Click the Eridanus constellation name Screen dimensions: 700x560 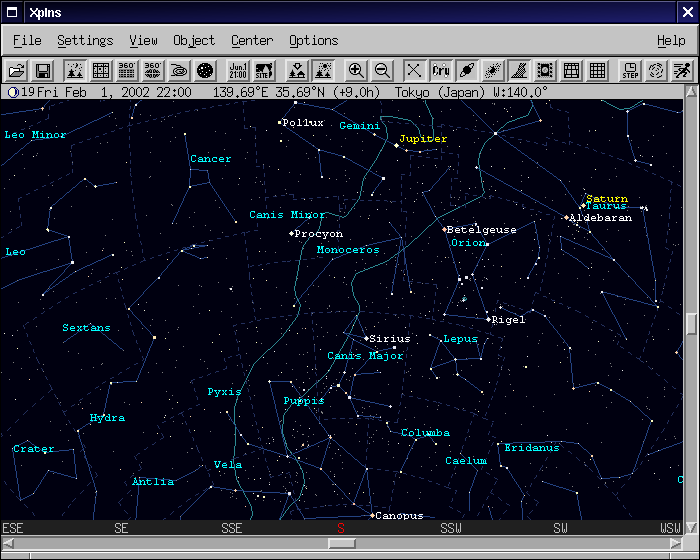pyautogui.click(x=532, y=447)
